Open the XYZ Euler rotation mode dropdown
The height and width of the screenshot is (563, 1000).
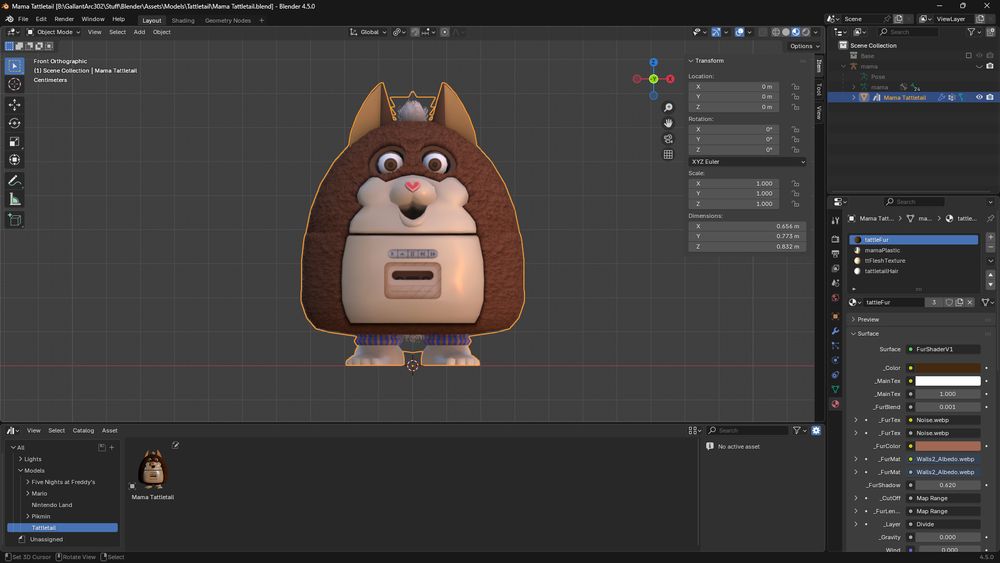click(x=746, y=161)
